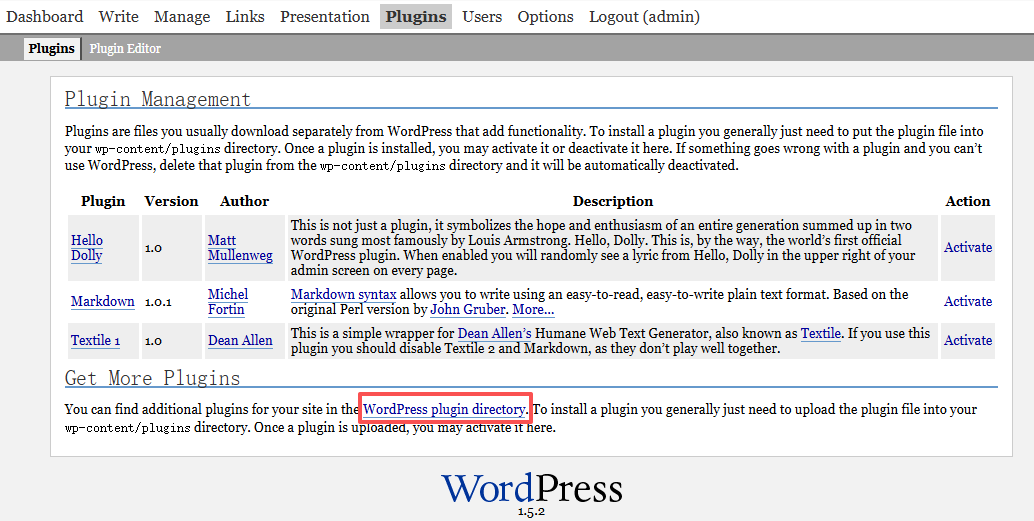This screenshot has width=1034, height=521.
Task: Click the Get More Plugins heading
Action: tap(152, 378)
